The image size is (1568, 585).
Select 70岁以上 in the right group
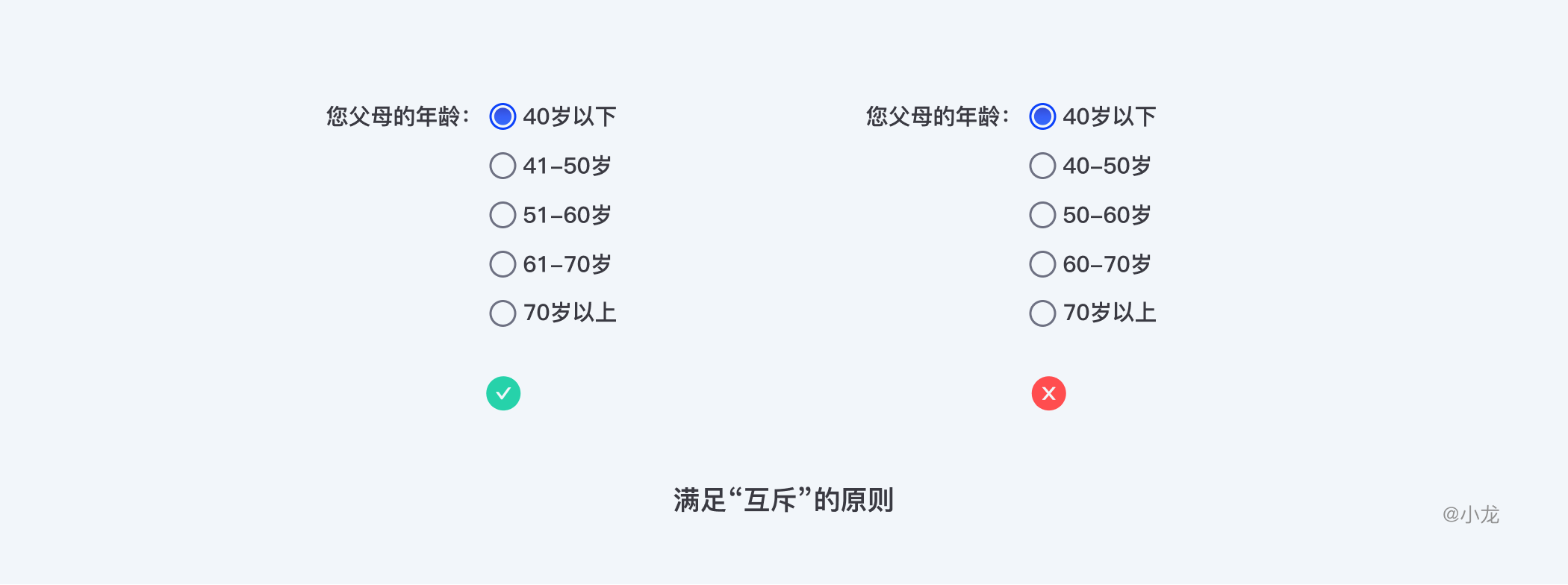(1042, 313)
